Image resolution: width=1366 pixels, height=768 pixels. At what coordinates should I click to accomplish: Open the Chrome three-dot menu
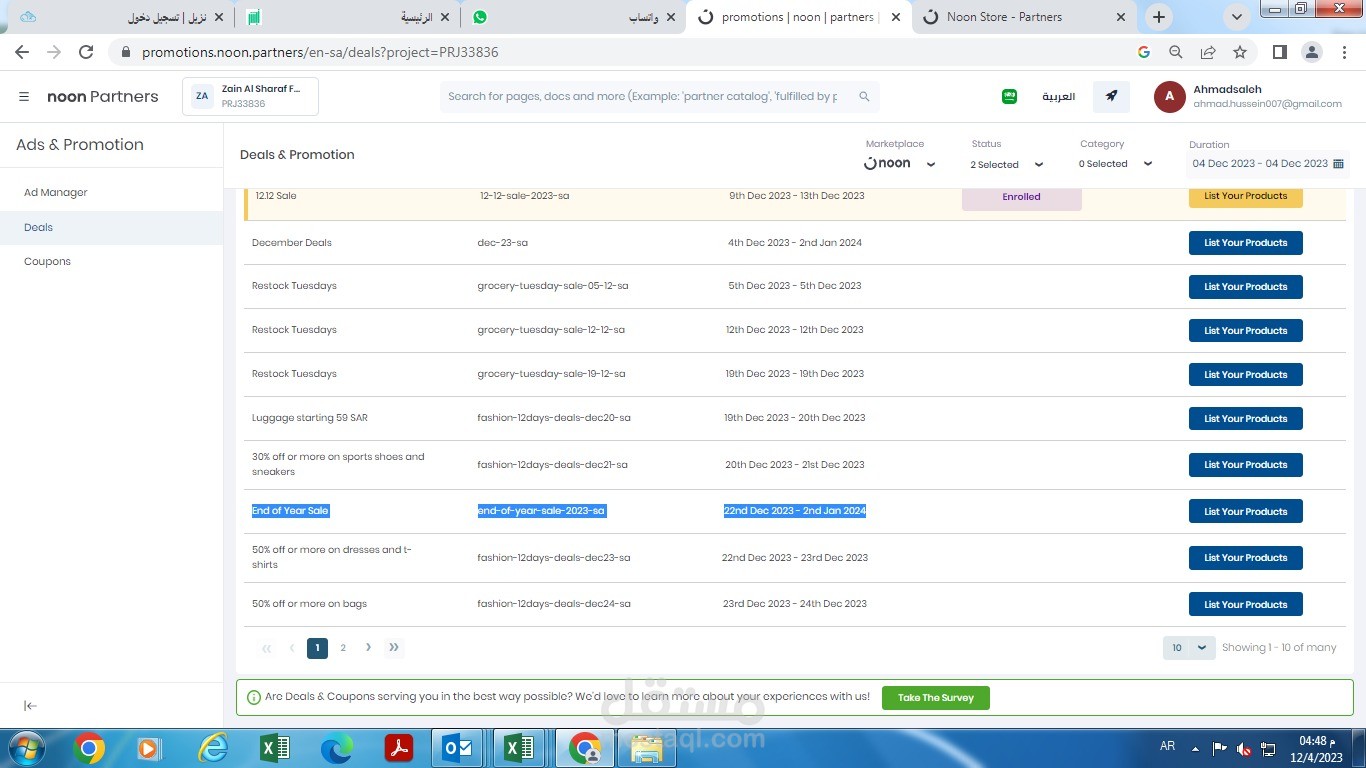click(1343, 52)
